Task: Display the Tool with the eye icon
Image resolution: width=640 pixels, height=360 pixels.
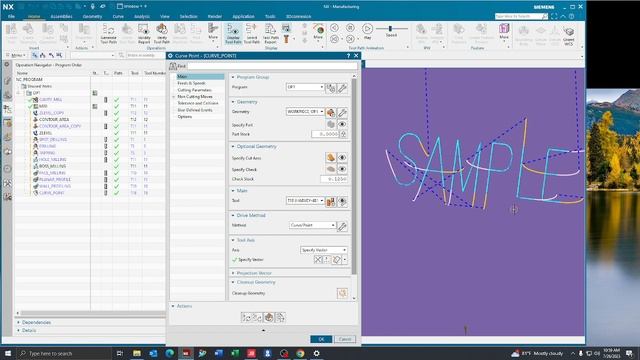Action: pos(342,201)
